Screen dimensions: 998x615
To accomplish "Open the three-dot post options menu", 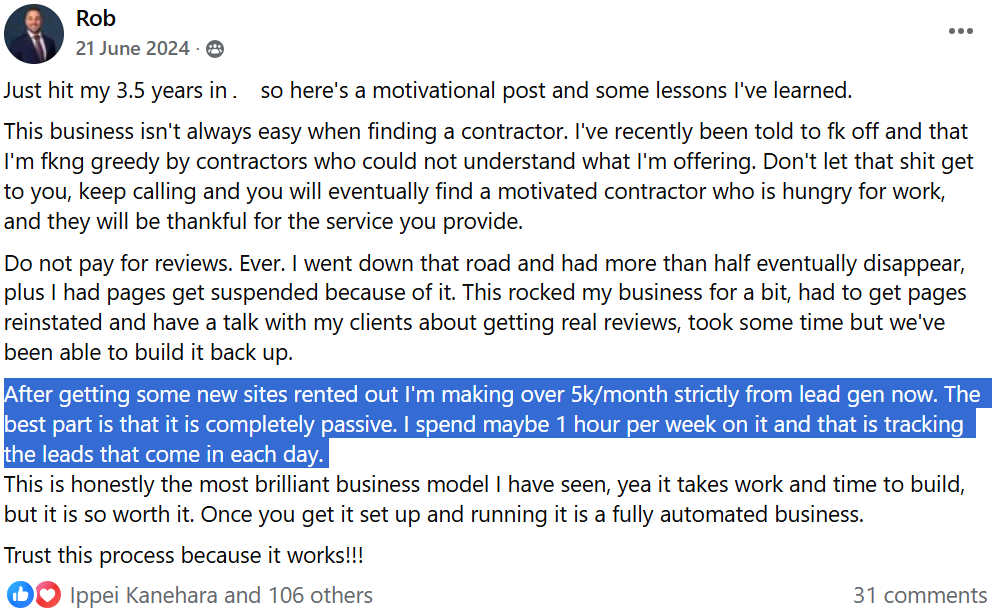I will 960,31.
